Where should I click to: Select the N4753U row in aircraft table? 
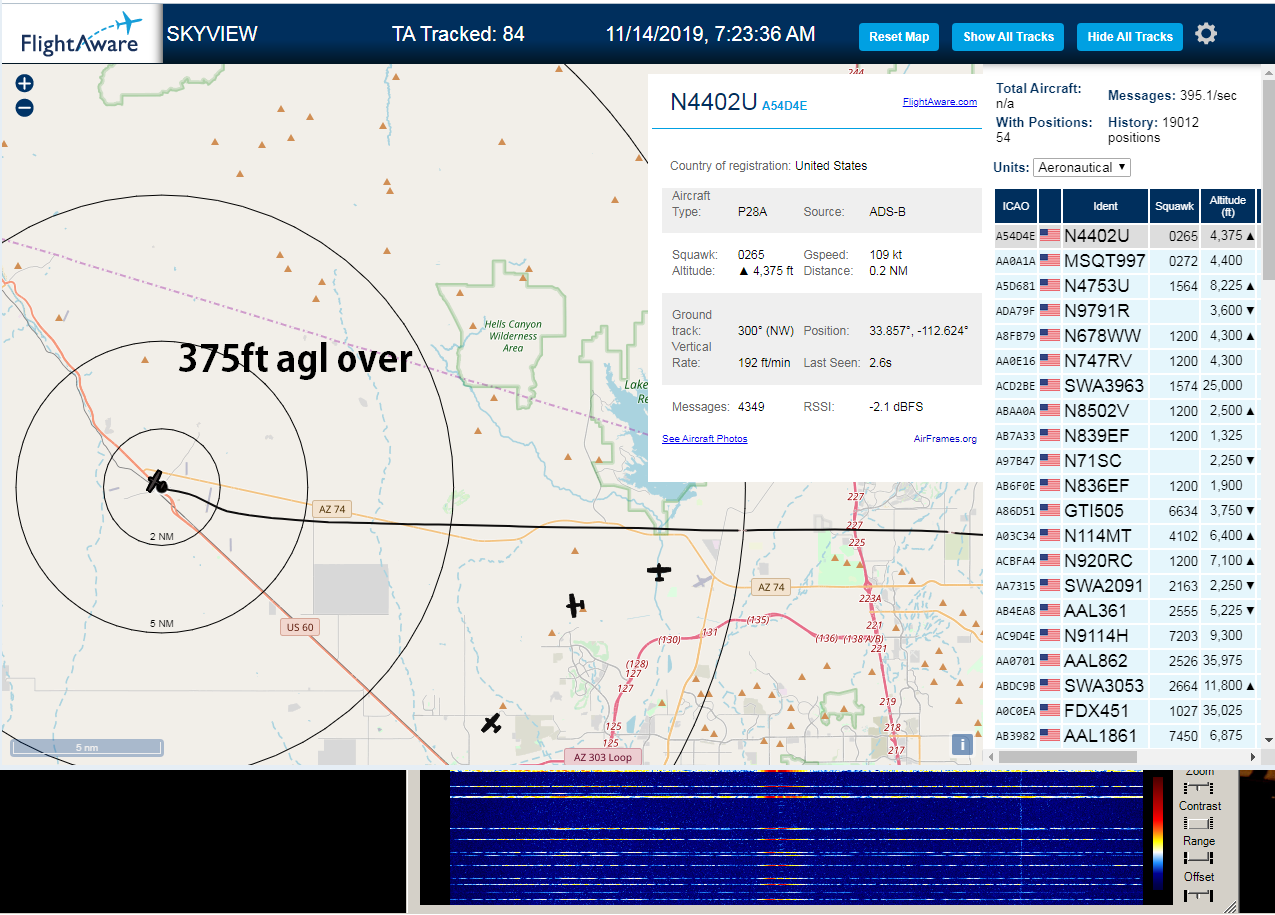tap(1126, 286)
